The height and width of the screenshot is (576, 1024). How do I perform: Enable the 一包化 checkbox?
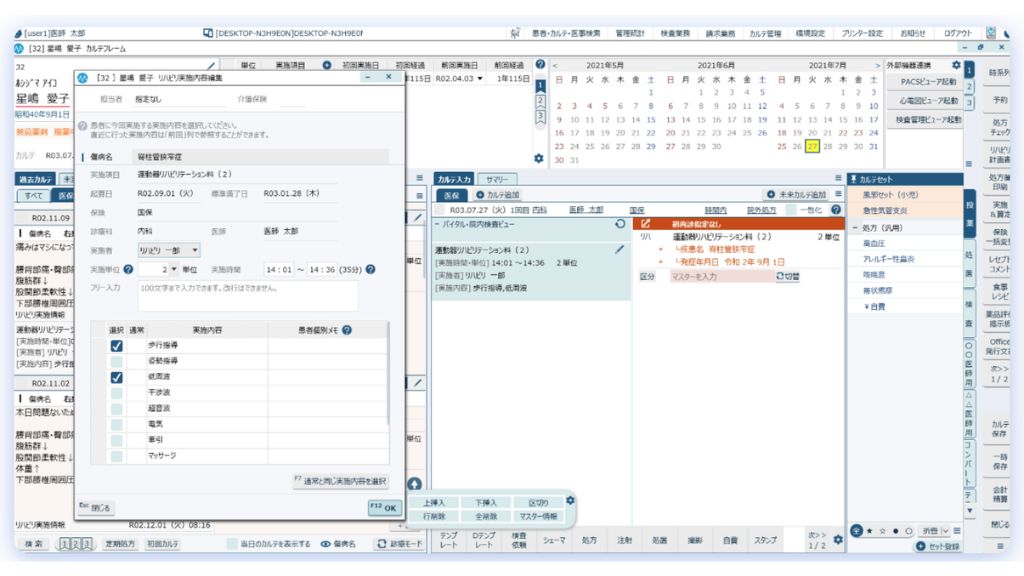788,210
